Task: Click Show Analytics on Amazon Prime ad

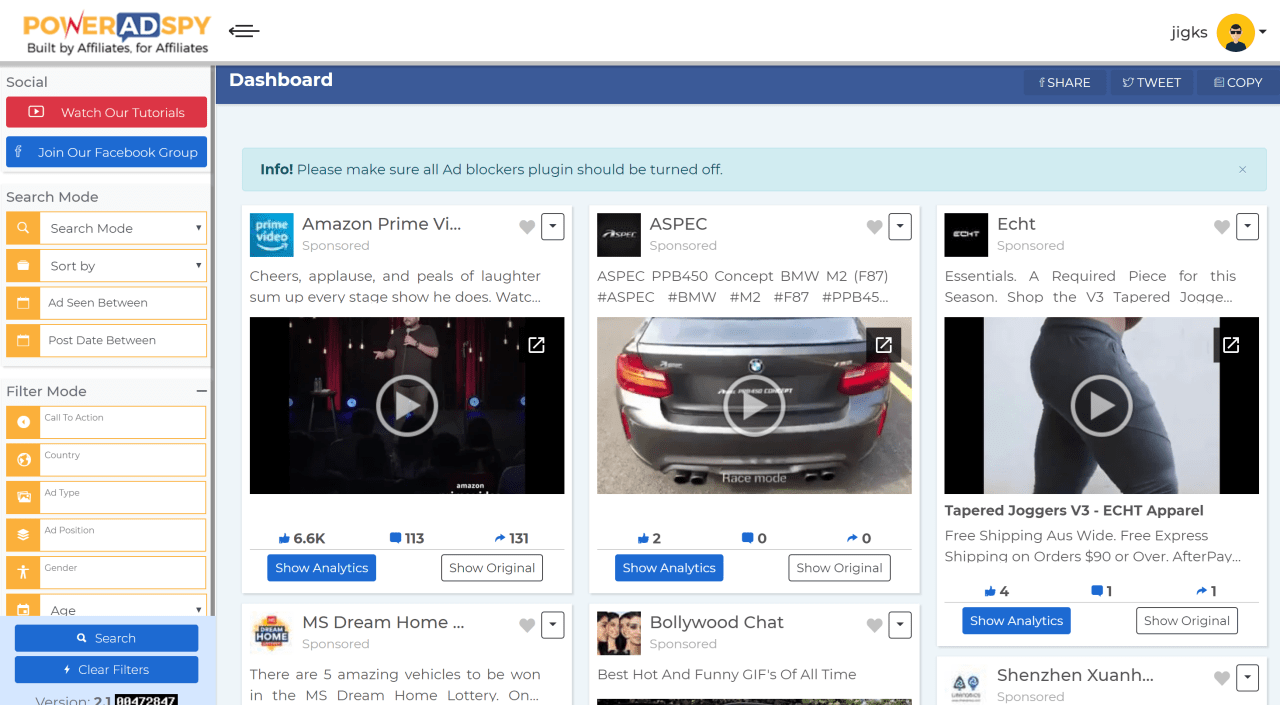Action: 321,568
